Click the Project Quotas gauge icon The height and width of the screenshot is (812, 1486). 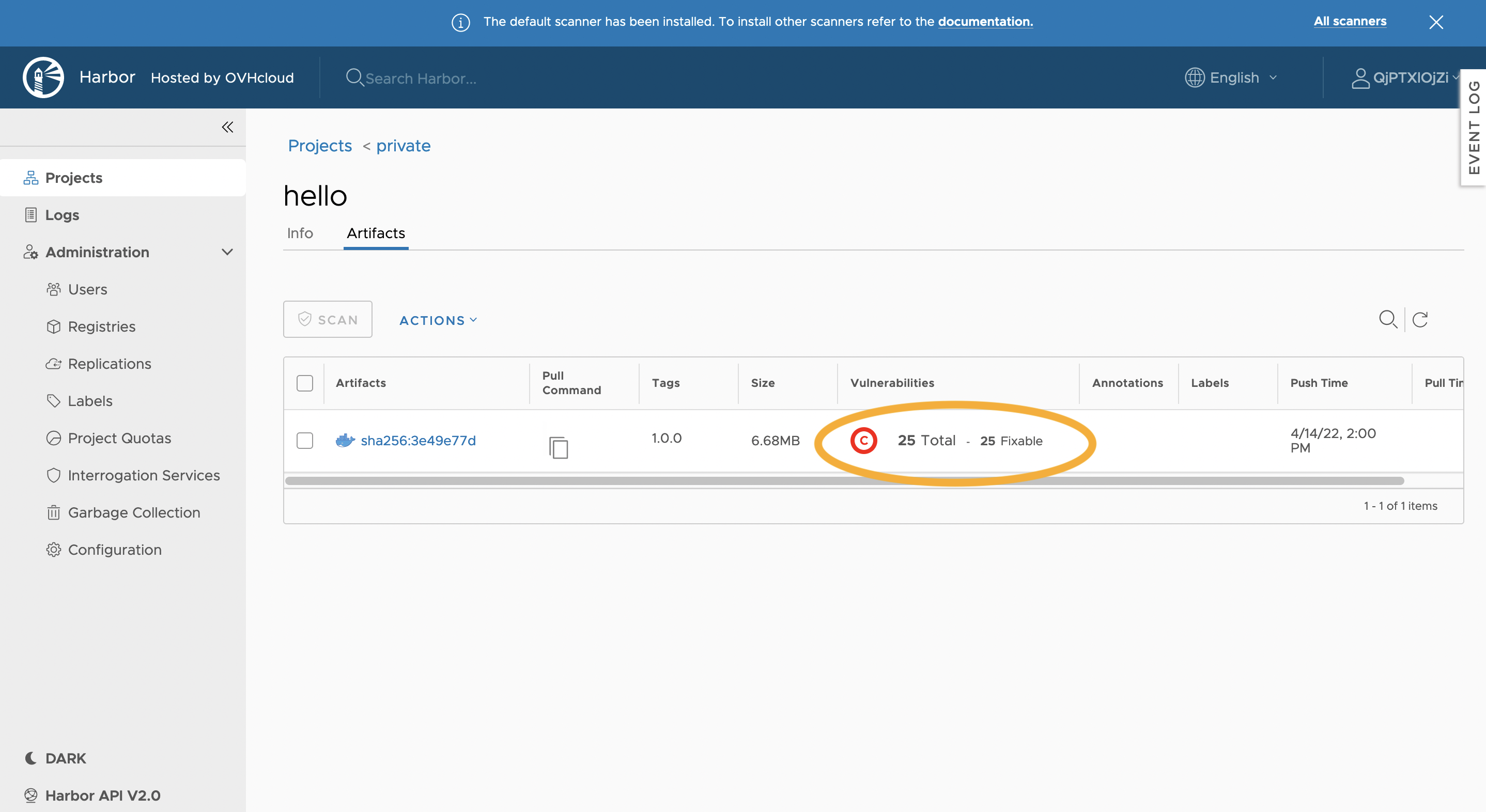(54, 438)
